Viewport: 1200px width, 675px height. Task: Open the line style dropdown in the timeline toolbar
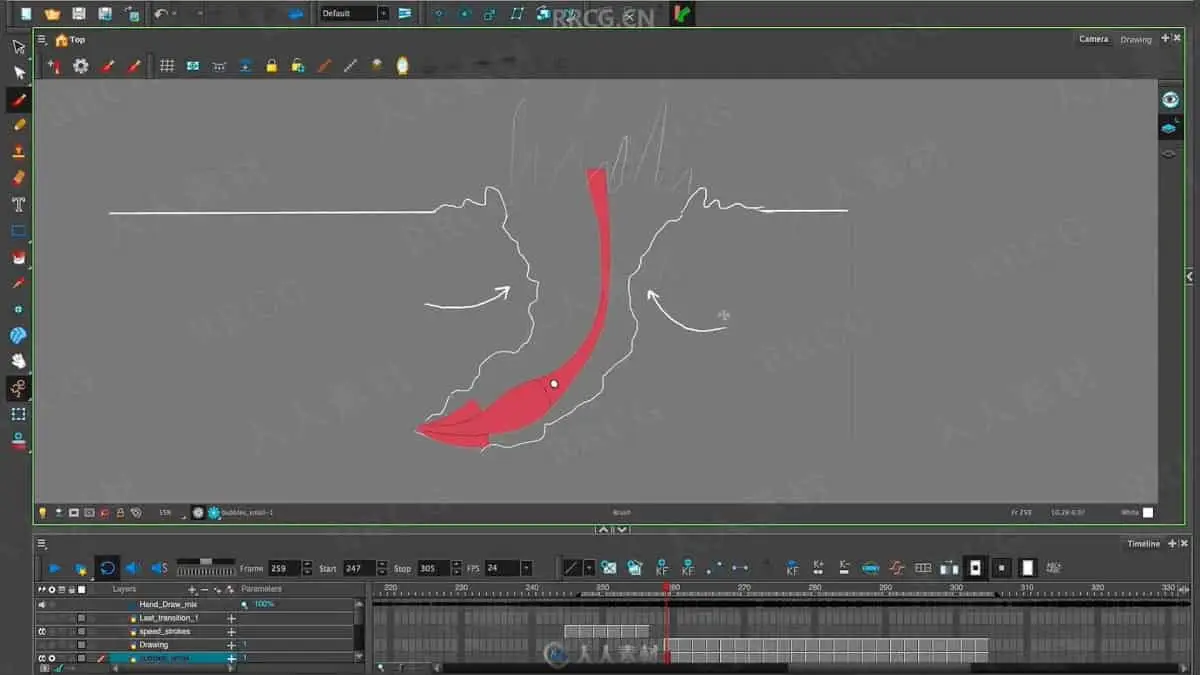(x=589, y=568)
